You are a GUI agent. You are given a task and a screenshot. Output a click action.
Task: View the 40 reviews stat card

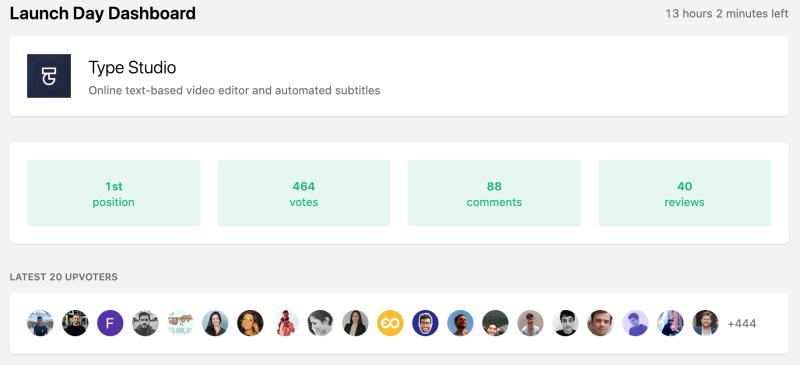pyautogui.click(x=685, y=193)
